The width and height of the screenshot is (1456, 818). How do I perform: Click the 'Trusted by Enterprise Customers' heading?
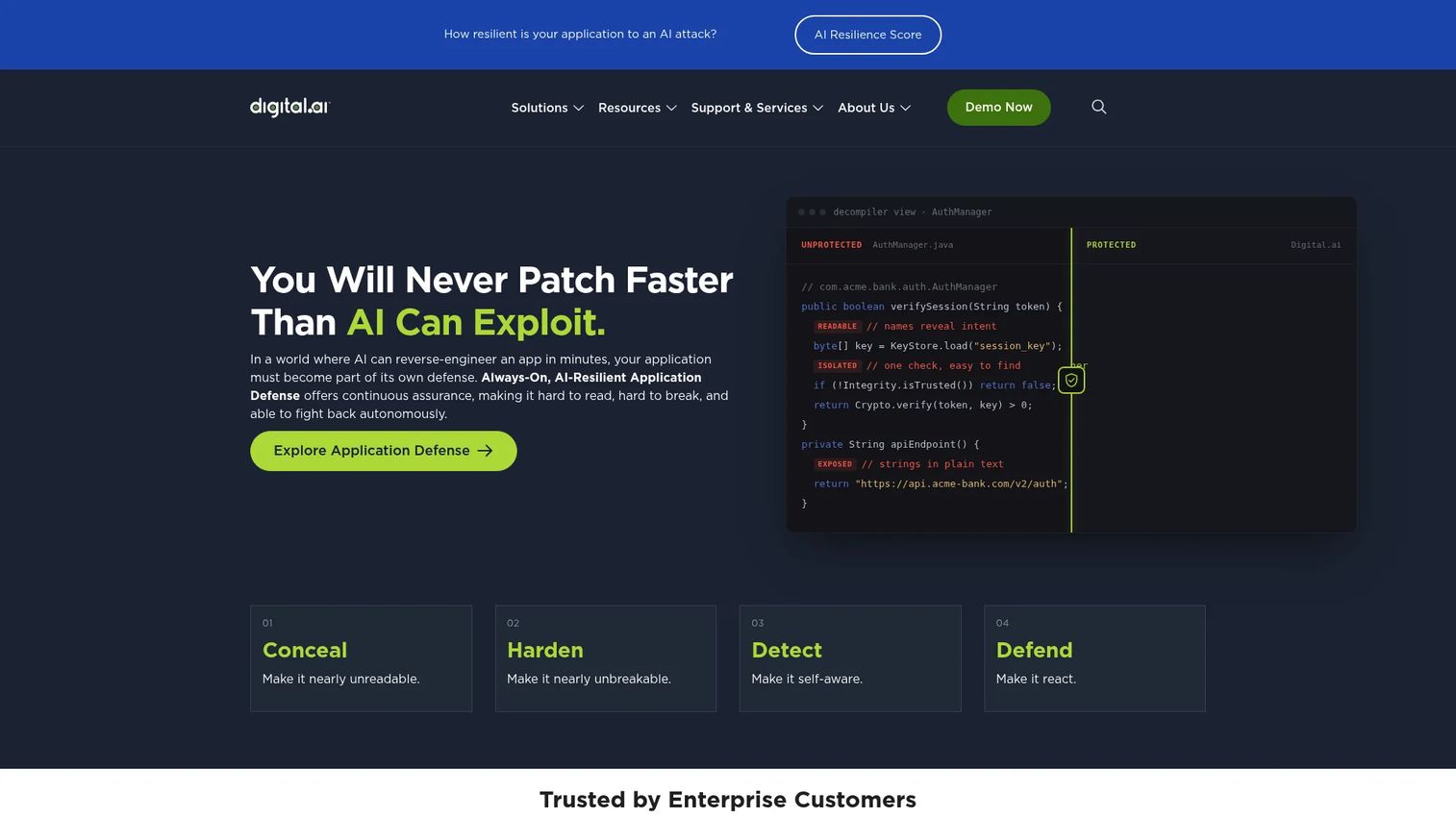click(728, 800)
